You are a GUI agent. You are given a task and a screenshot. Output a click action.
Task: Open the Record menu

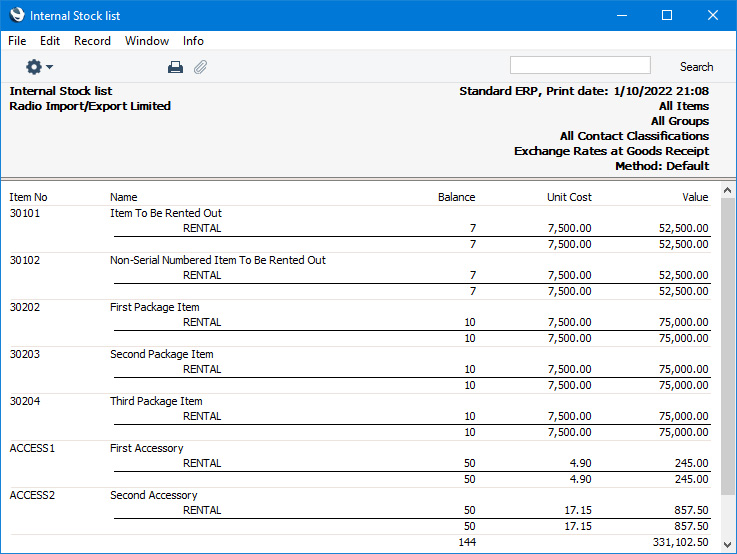point(92,41)
